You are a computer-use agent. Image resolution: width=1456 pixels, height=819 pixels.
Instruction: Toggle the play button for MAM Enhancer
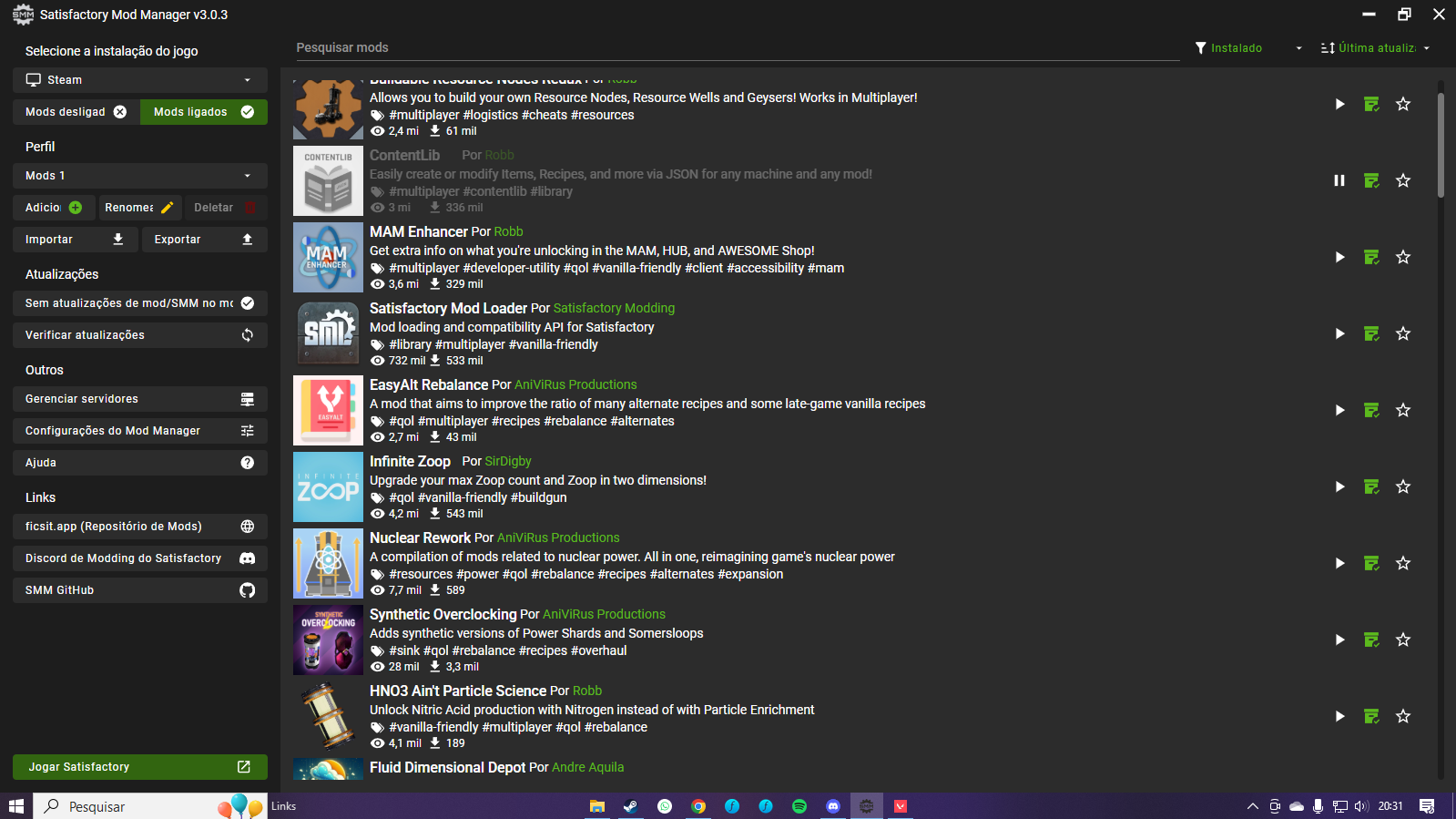pos(1339,257)
